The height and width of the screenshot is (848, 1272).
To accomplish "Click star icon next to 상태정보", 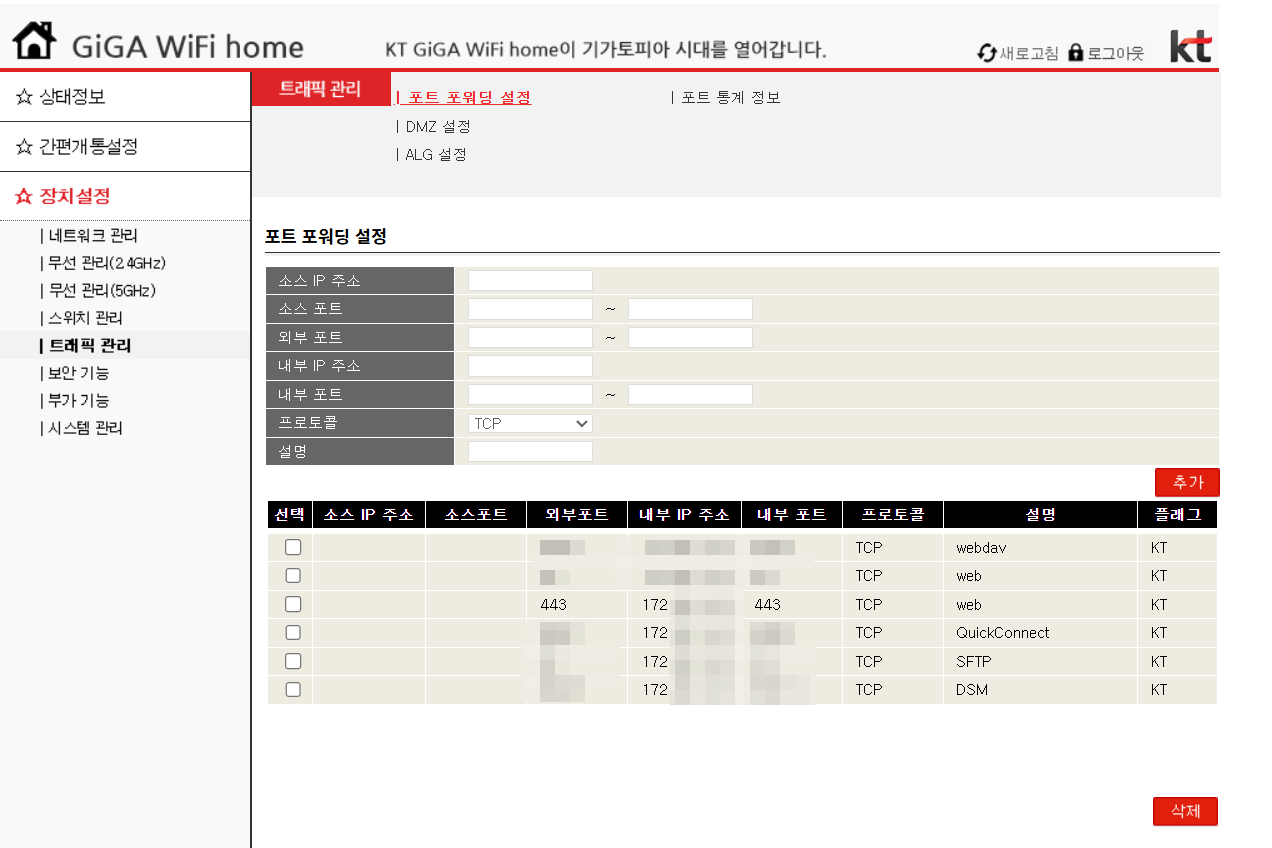I will (x=24, y=97).
